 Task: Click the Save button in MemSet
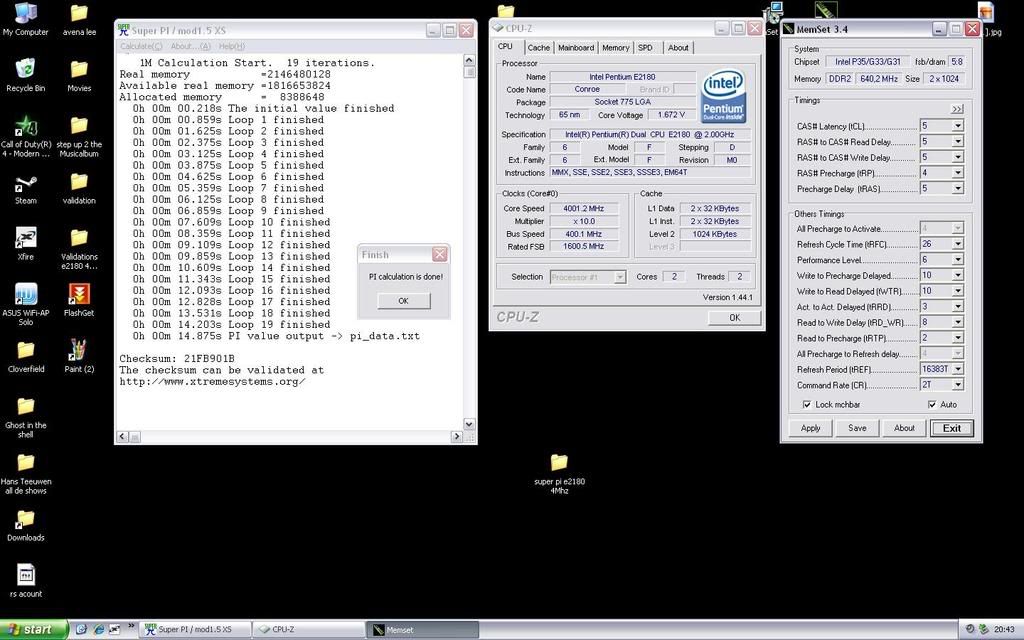coord(857,428)
